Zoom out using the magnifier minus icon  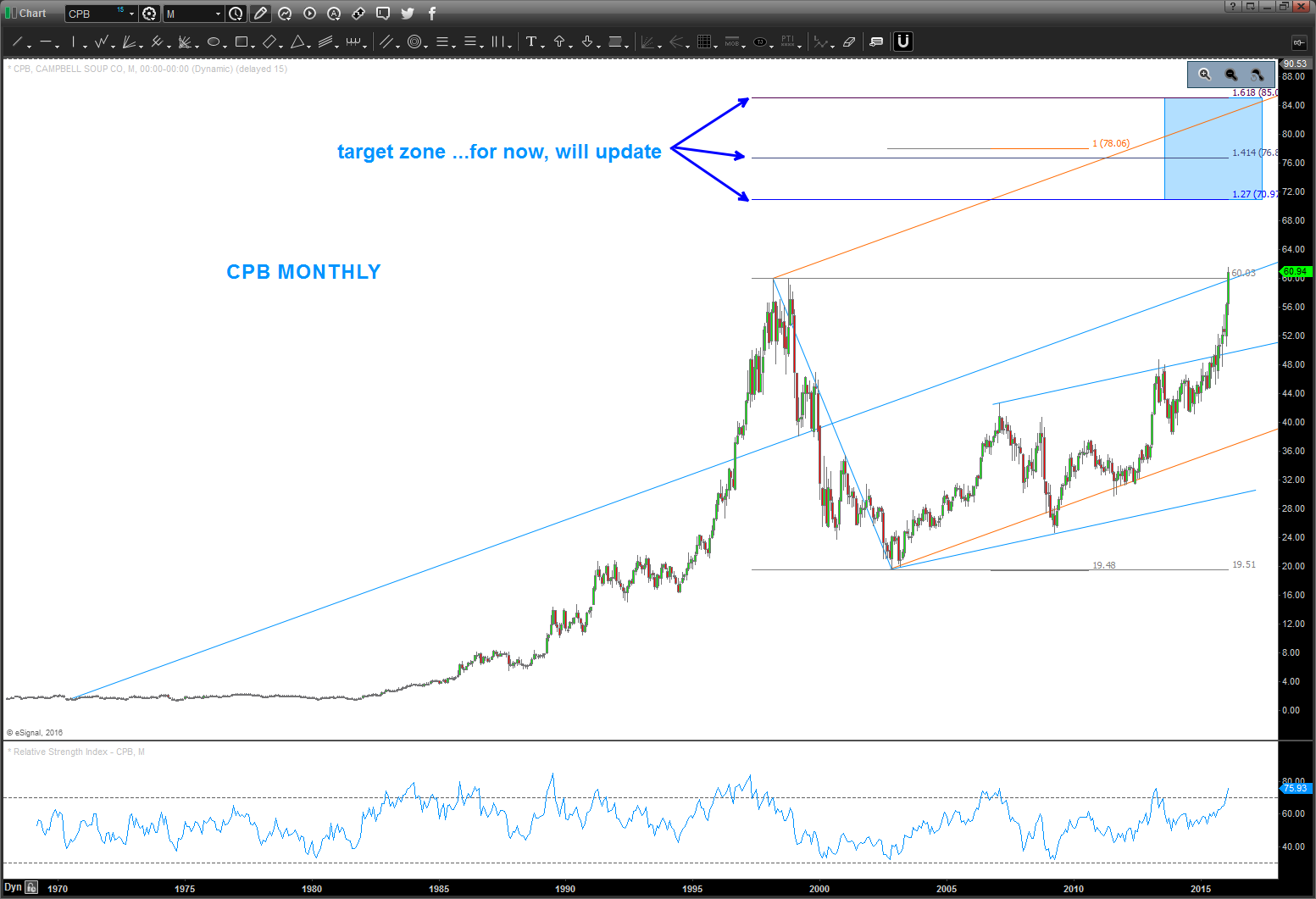coord(1231,75)
